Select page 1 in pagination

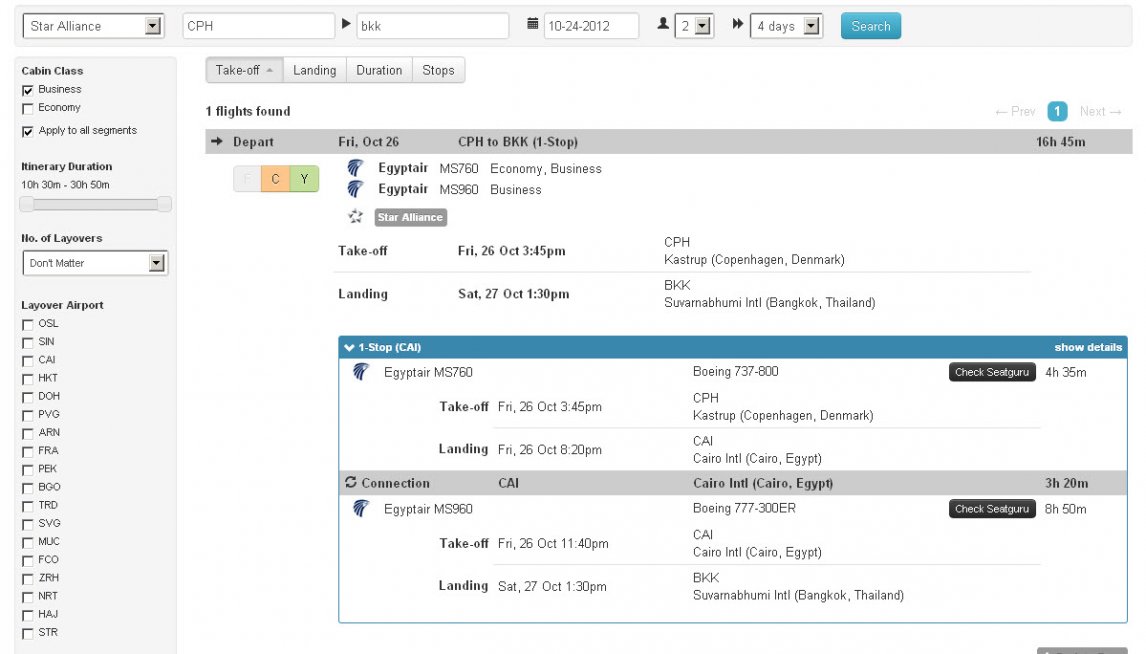pos(1057,111)
